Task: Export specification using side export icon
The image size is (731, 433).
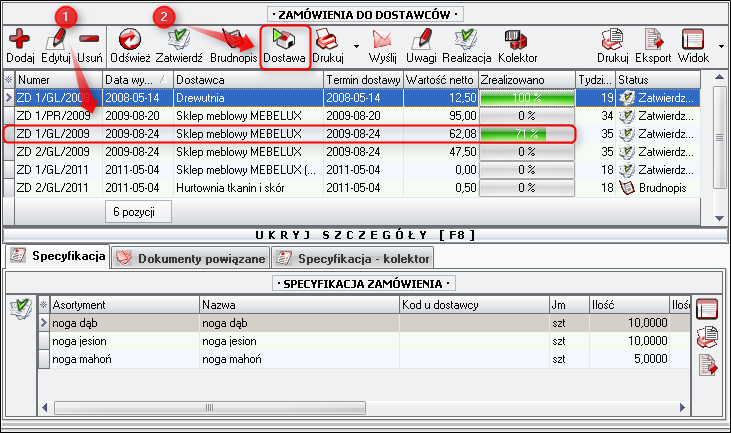Action: coord(708,364)
